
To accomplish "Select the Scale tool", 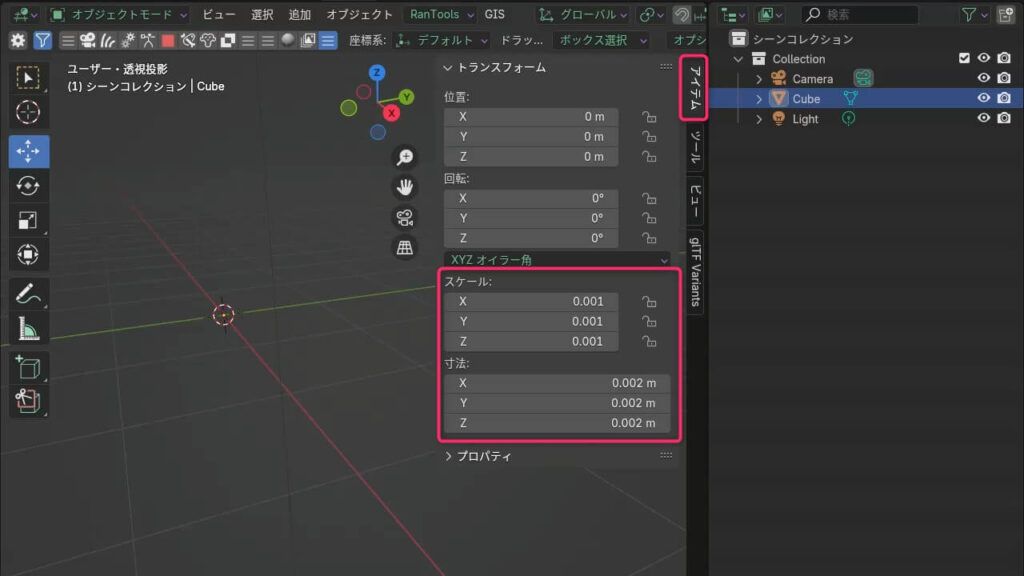I will click(28, 220).
